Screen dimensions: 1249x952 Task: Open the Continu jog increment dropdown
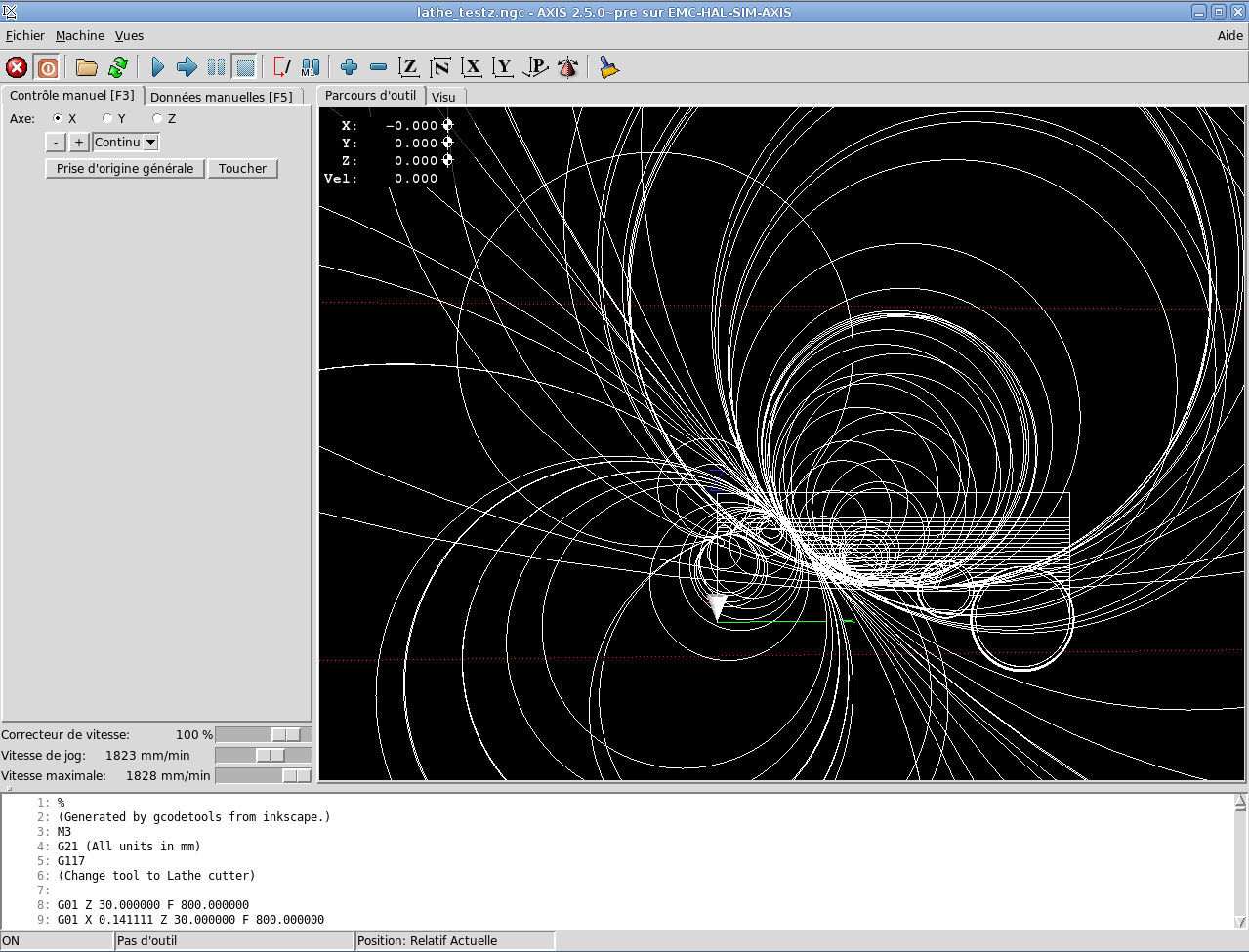pos(150,143)
